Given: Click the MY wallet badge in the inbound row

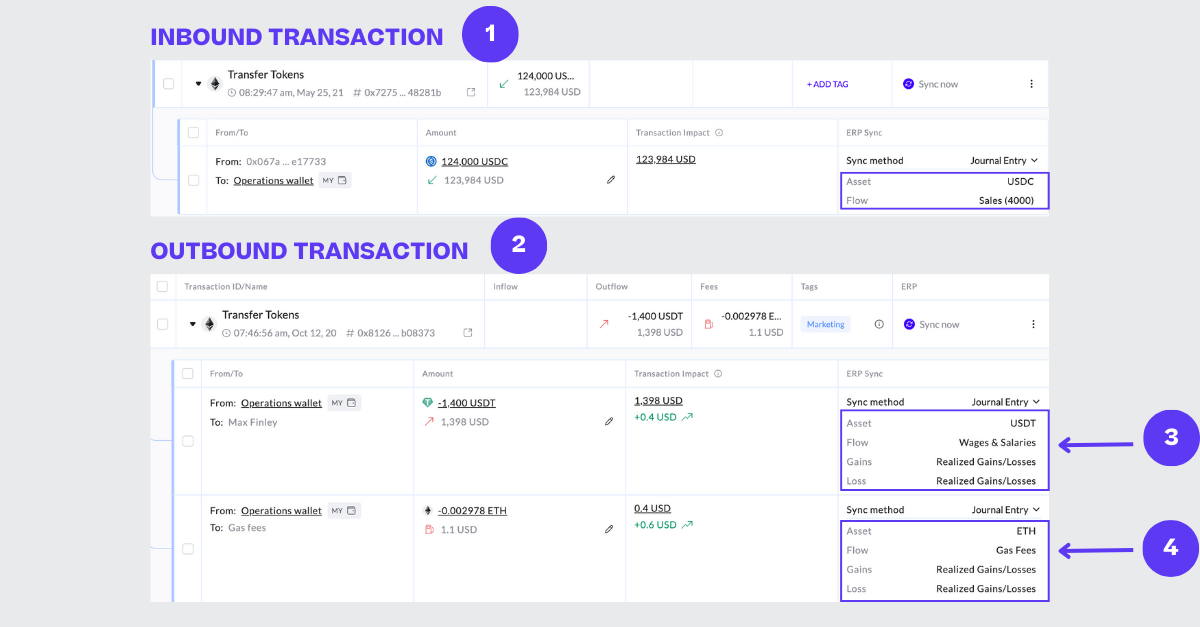Looking at the screenshot, I should (335, 180).
